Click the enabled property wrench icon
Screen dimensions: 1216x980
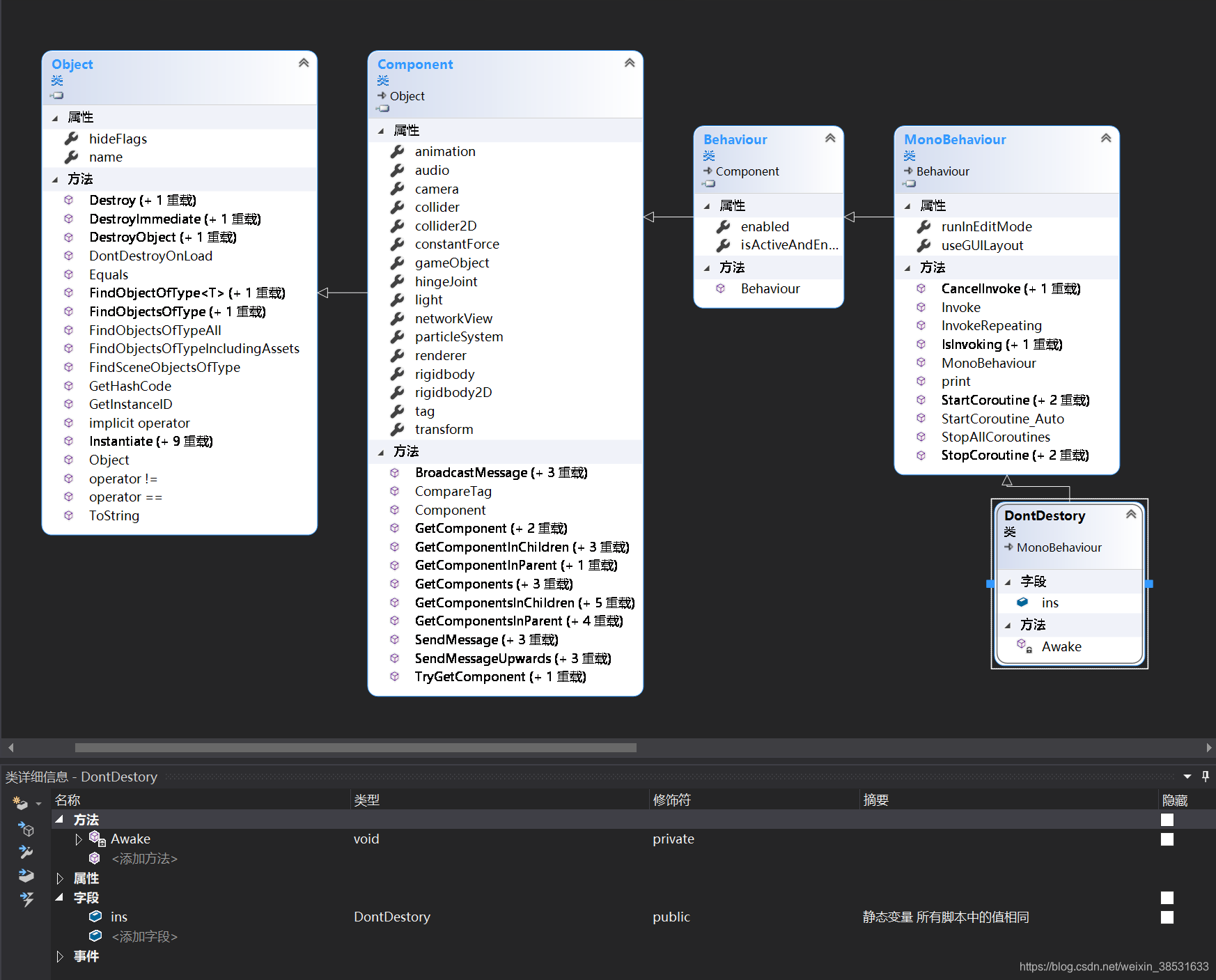pos(724,226)
